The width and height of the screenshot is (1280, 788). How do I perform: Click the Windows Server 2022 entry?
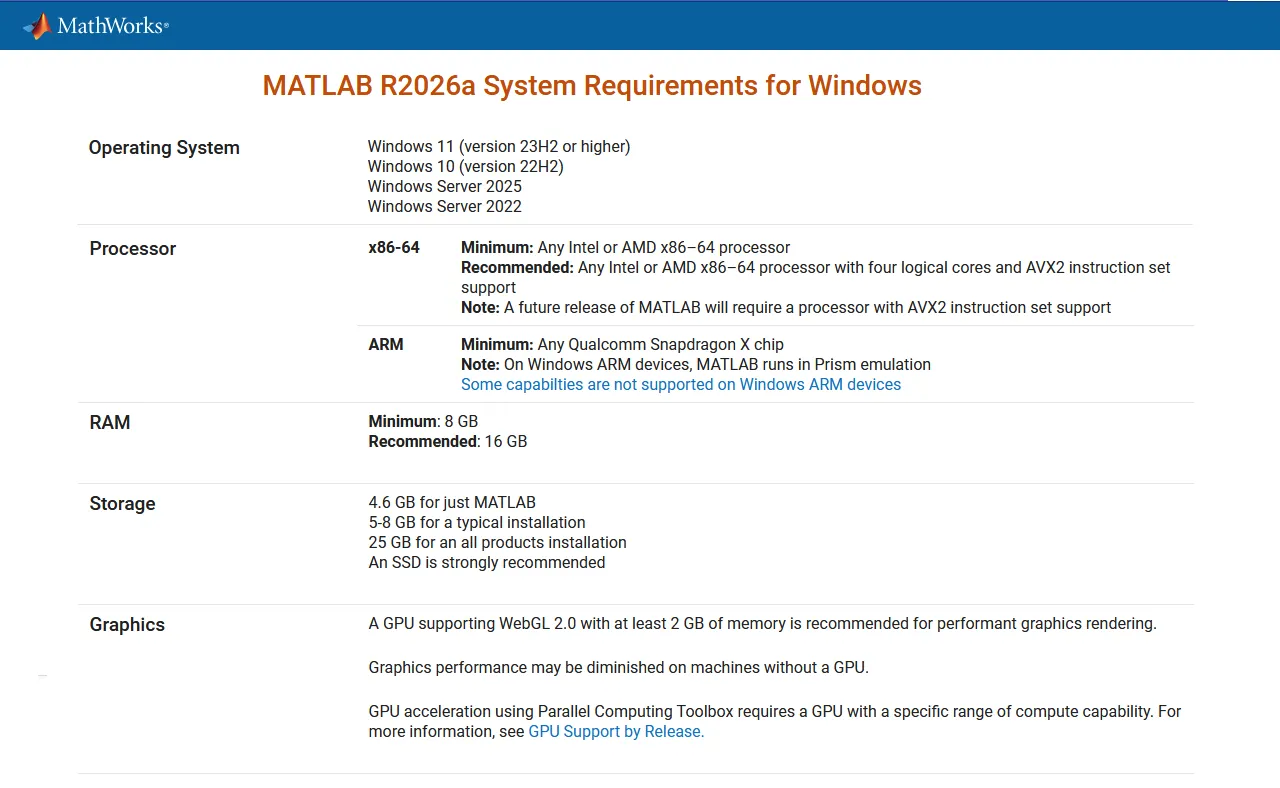click(445, 207)
